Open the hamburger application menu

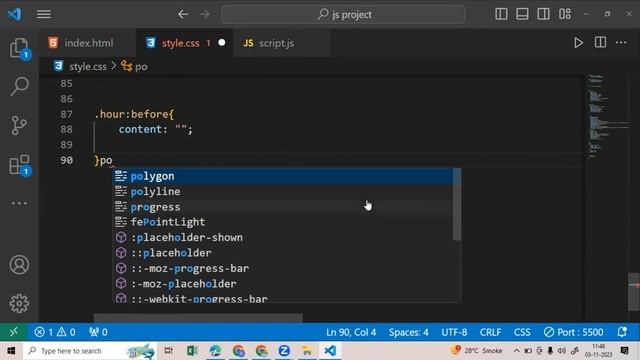point(44,14)
